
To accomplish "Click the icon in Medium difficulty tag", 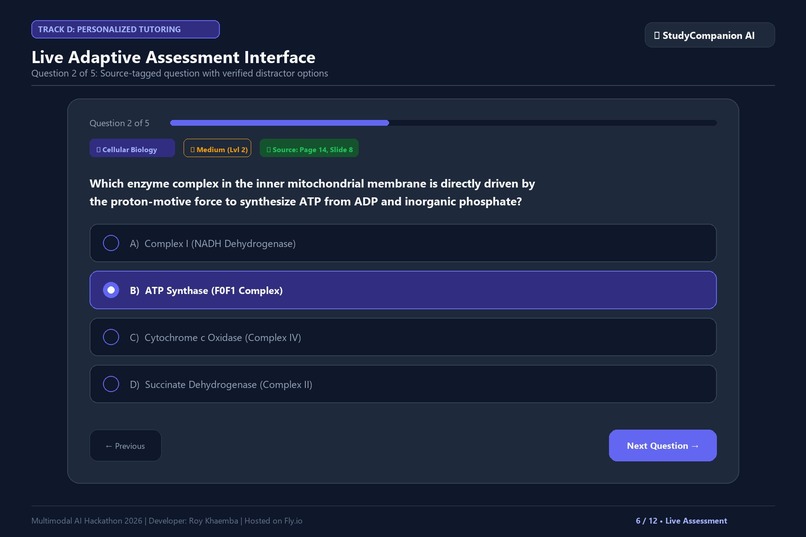I will click(192, 150).
